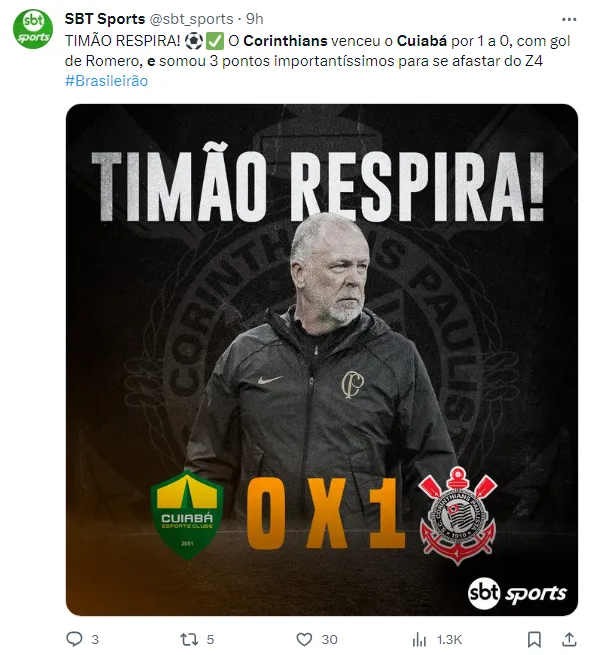
Task: Open the #Brasileirão hashtag link
Action: pos(107,81)
